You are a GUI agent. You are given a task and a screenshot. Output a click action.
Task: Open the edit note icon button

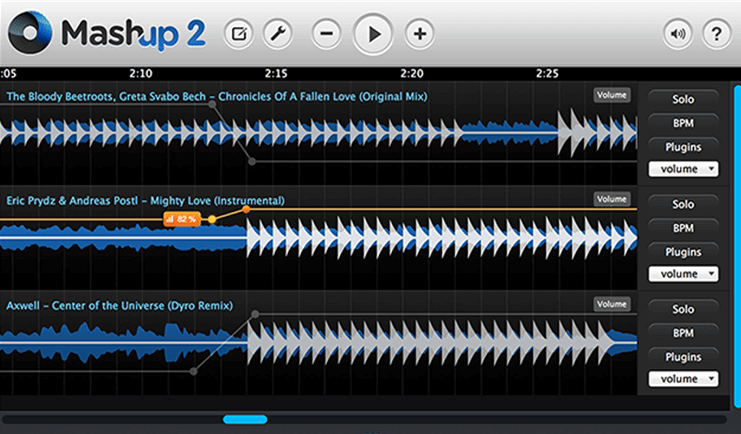pos(239,34)
